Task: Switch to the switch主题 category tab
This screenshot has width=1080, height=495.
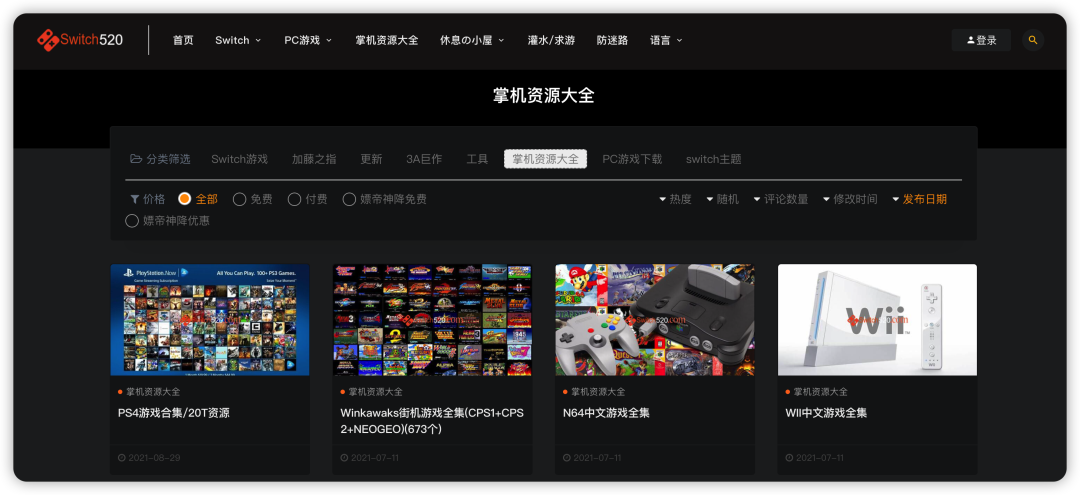Action: pos(714,159)
